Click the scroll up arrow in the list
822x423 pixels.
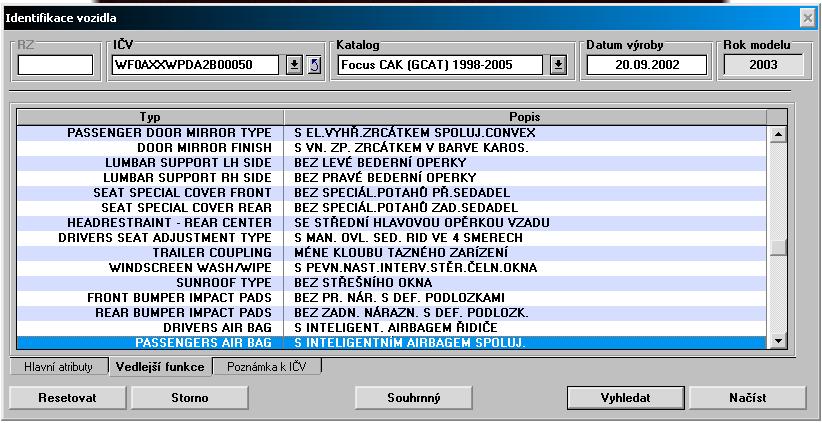[779, 133]
